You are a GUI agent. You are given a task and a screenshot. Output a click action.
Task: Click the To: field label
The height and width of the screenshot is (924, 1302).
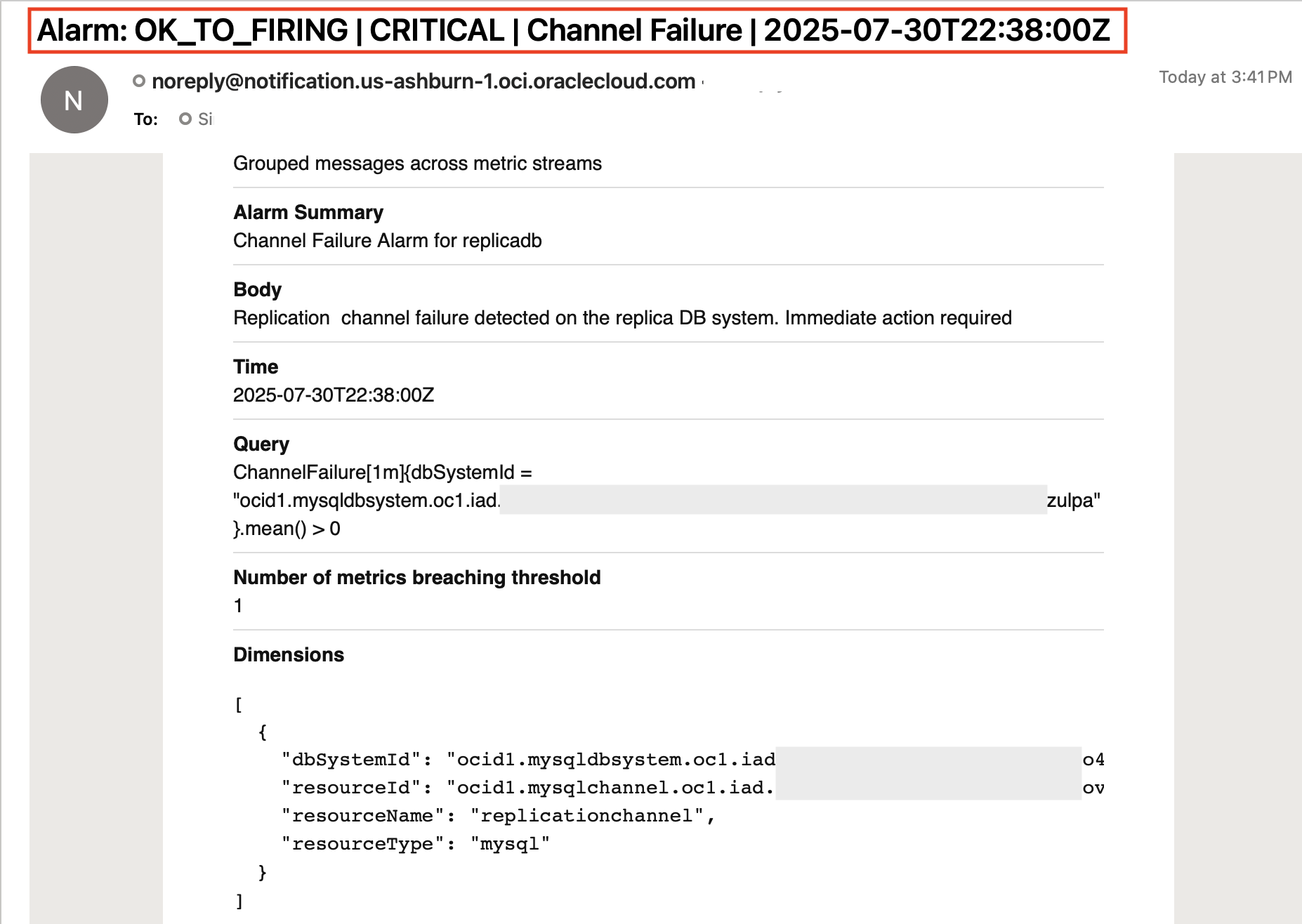coord(146,119)
